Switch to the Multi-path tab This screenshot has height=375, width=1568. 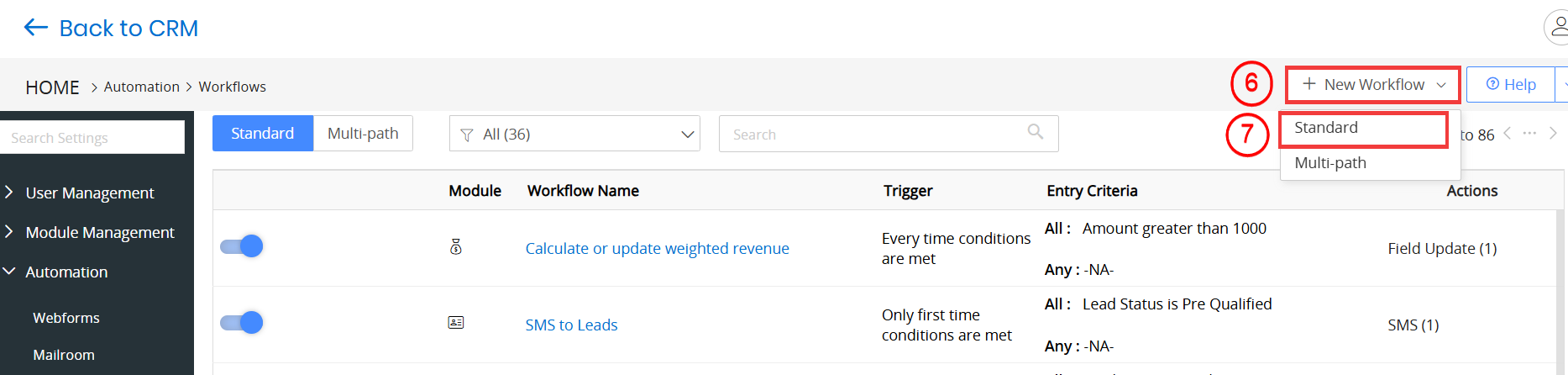[363, 133]
